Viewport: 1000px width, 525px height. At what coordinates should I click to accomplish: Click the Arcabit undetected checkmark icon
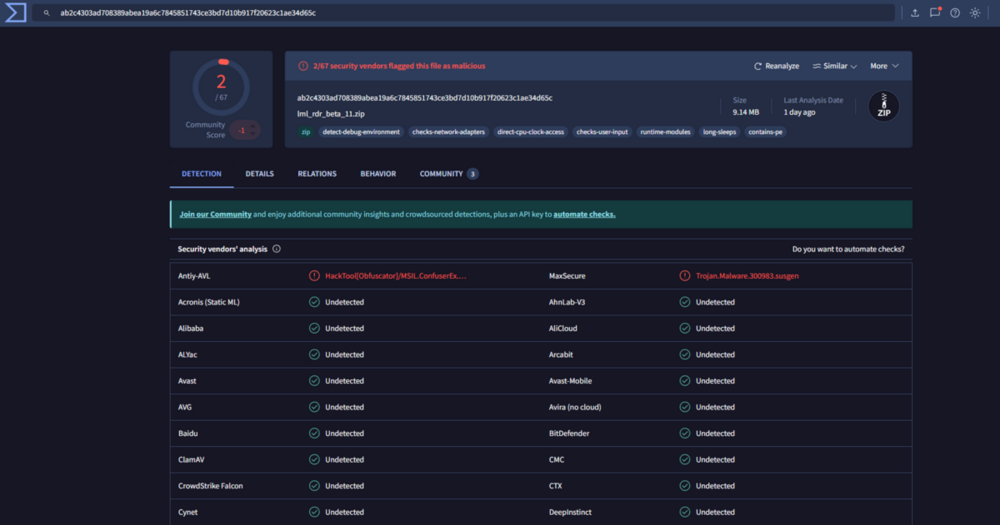click(x=684, y=354)
